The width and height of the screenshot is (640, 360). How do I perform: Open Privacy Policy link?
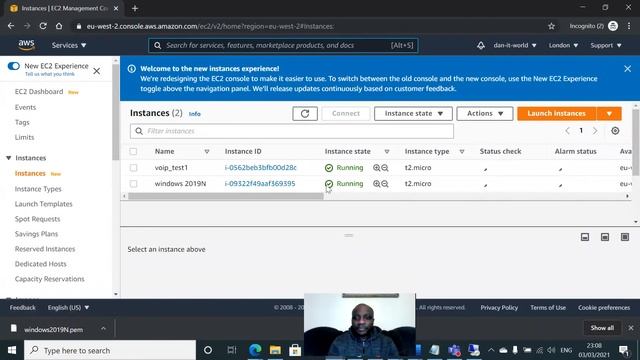[499, 308]
